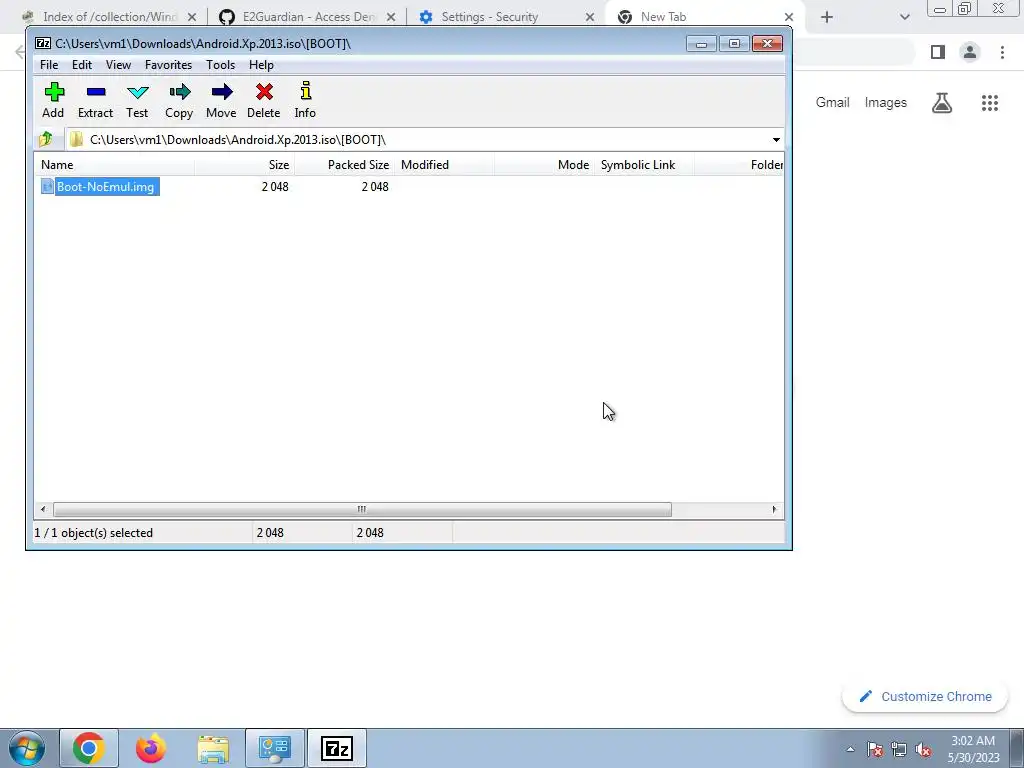Screen dimensions: 1024x768
Task: Click the 7-Zip taskbar button
Action: [337, 748]
